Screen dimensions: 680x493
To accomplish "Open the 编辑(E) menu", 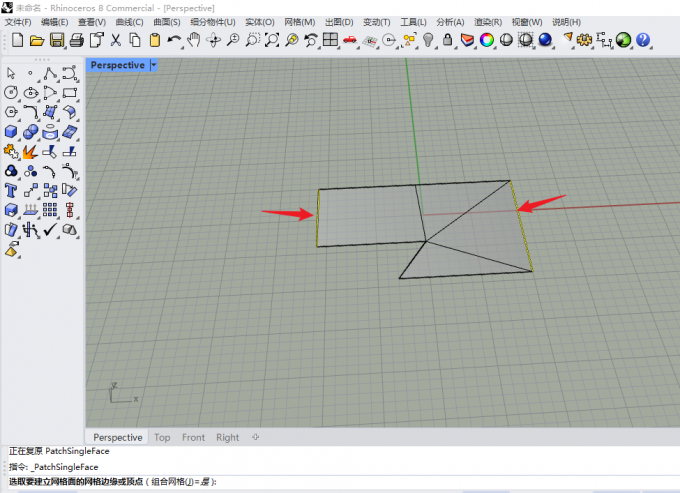I will pos(54,22).
